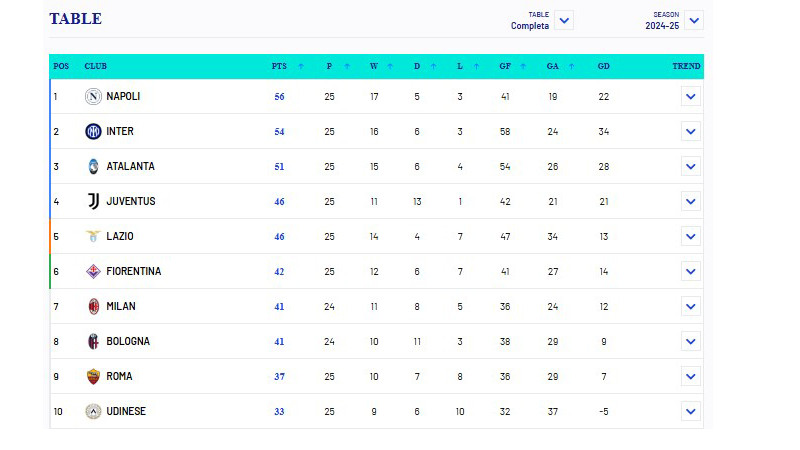Sort table by GF arrow
This screenshot has width=800, height=450.
click(523, 66)
